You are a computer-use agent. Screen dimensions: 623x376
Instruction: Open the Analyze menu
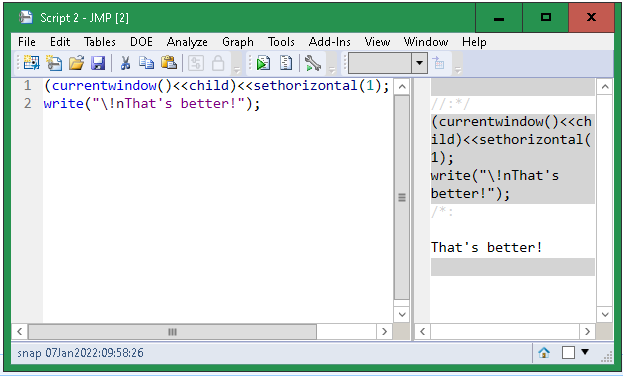[x=187, y=42]
